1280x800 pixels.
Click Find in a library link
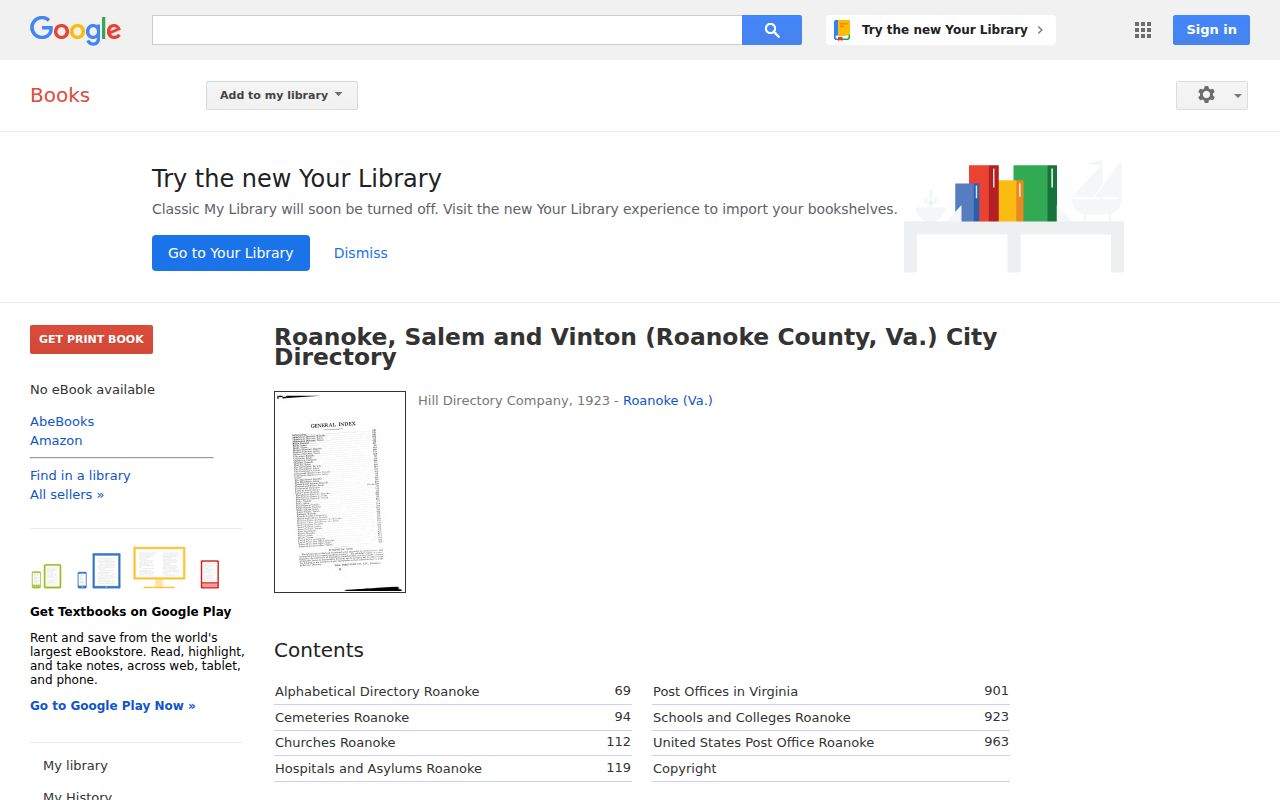[80, 475]
